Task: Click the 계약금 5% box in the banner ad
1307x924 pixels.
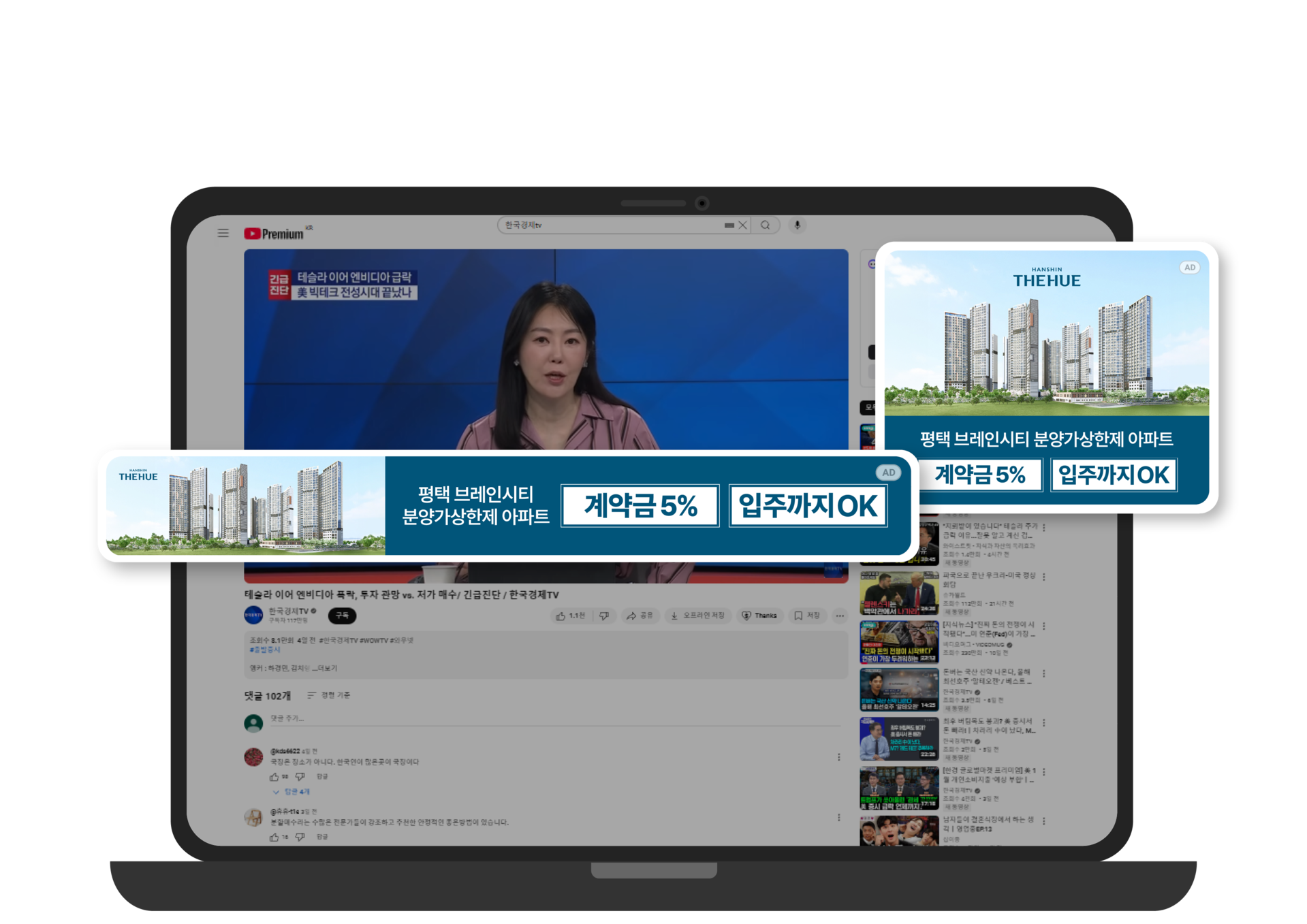Action: (x=640, y=506)
